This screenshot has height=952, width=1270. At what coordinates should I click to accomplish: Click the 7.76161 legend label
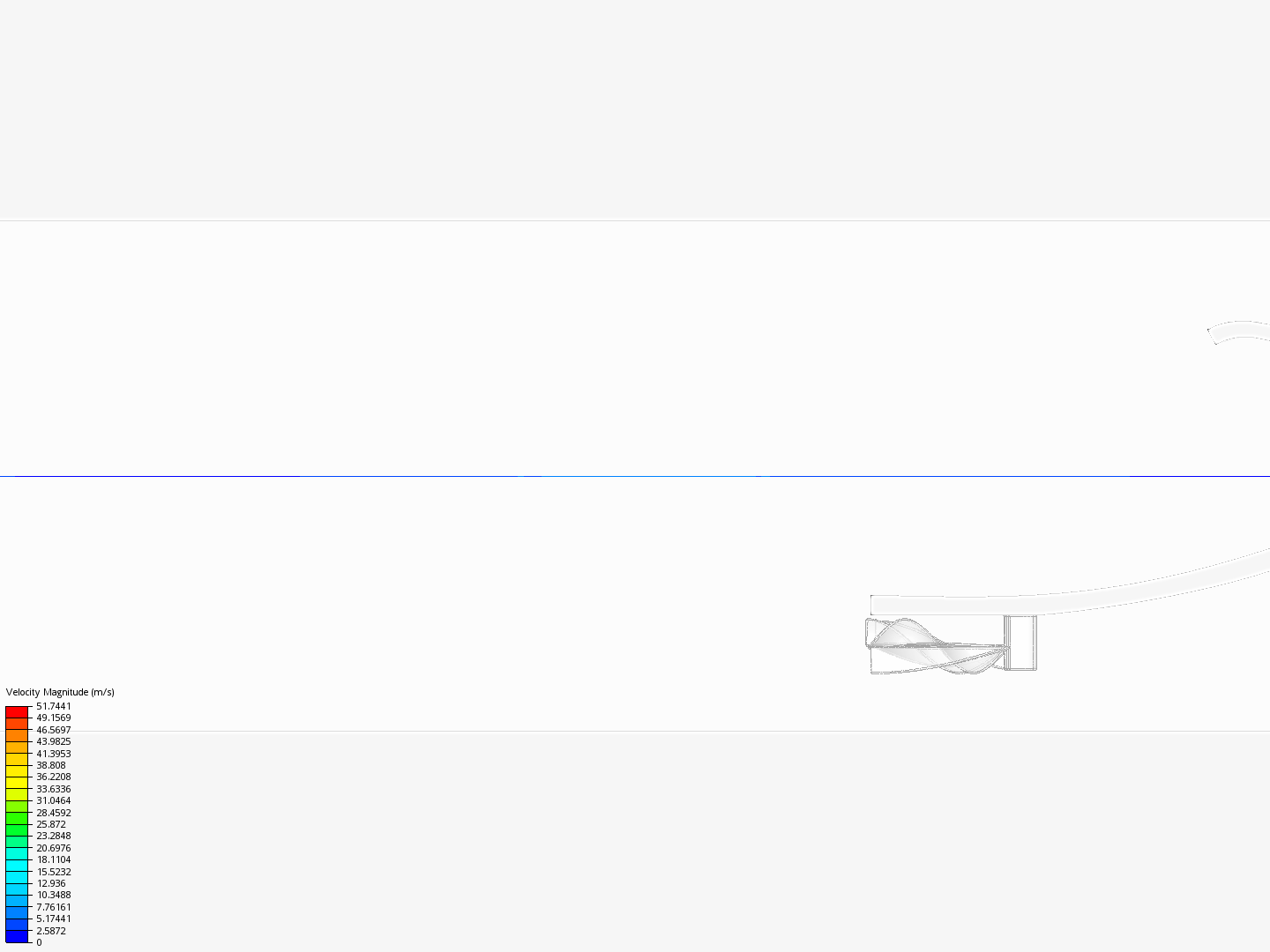coord(54,907)
